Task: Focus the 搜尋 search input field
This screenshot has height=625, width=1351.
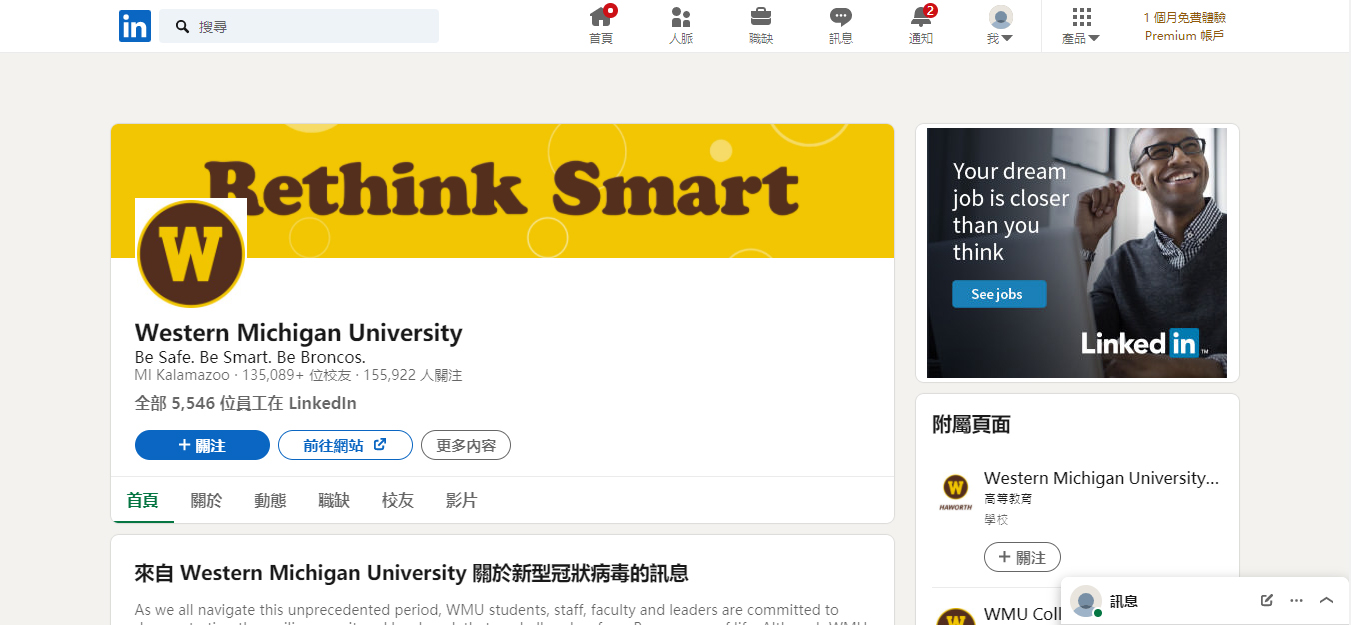Action: [x=299, y=26]
